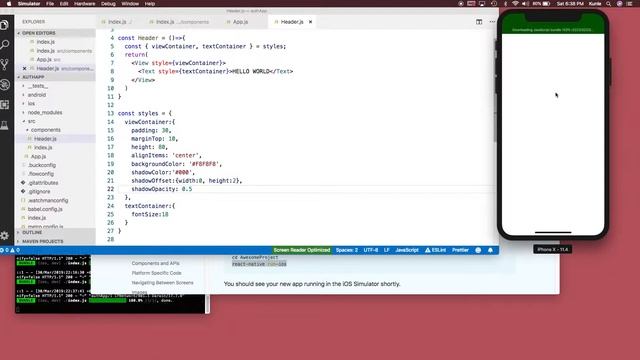Open the editor More Actions ellipsis menu

pos(492,22)
